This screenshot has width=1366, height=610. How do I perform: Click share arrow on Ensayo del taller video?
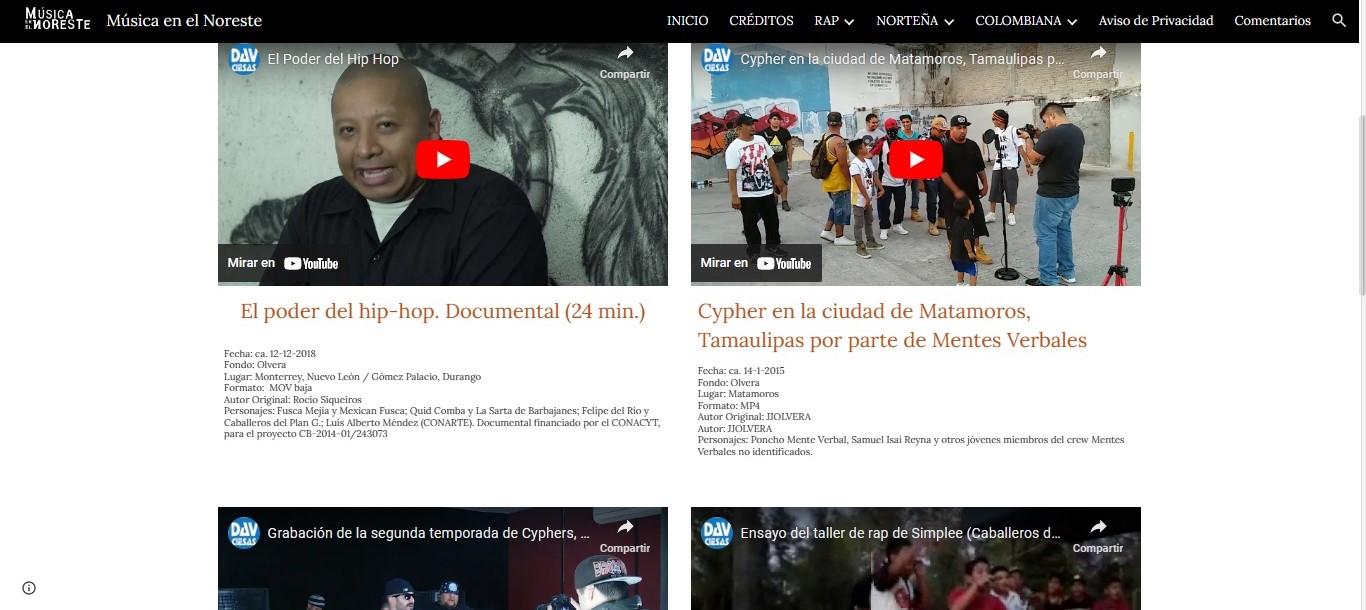tap(1098, 528)
